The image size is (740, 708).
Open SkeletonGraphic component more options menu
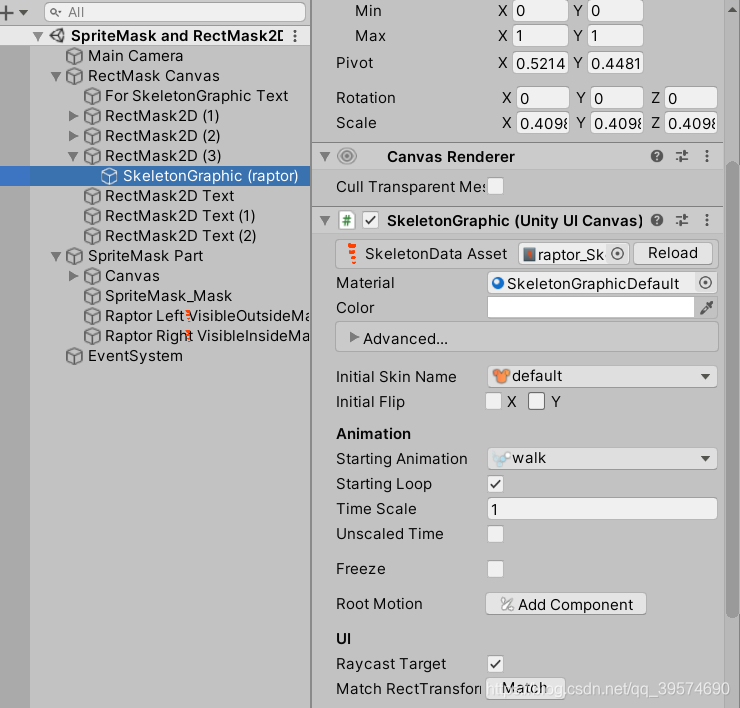(707, 220)
